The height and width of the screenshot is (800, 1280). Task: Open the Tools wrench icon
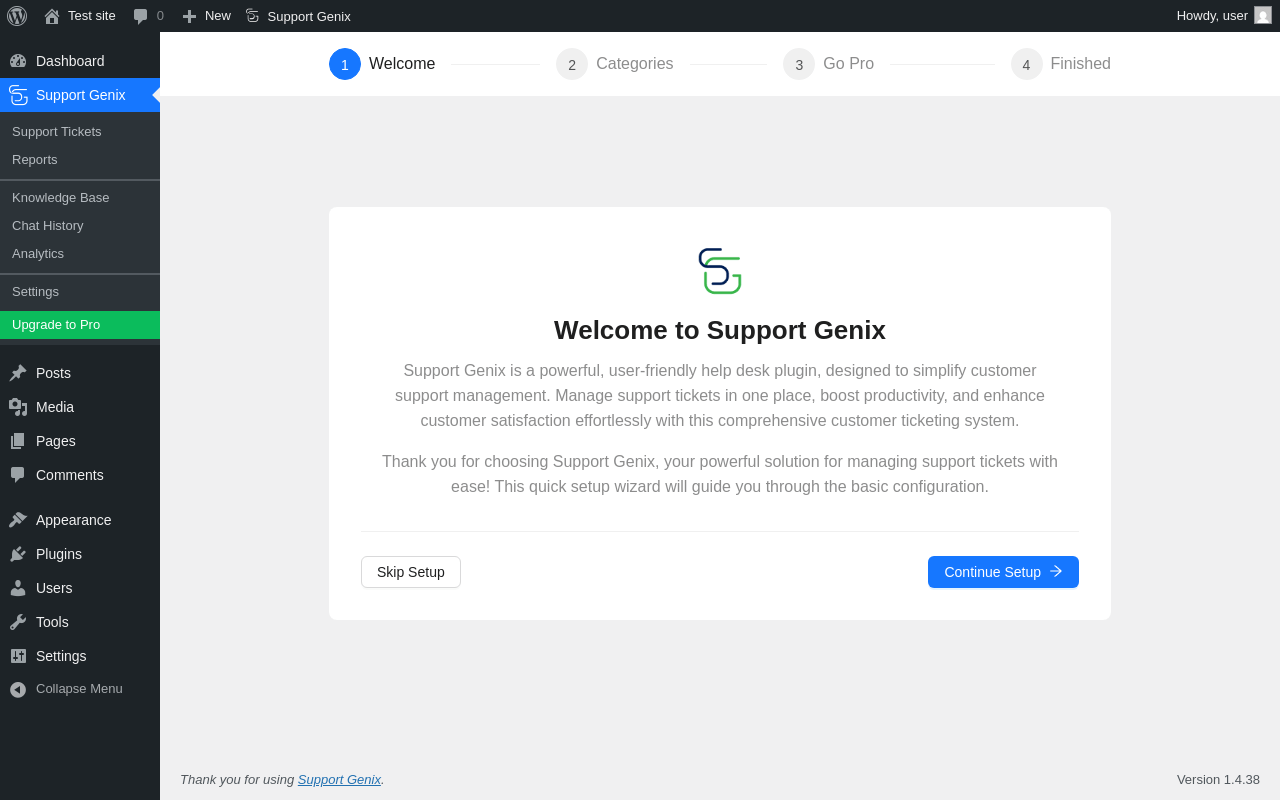(x=18, y=622)
